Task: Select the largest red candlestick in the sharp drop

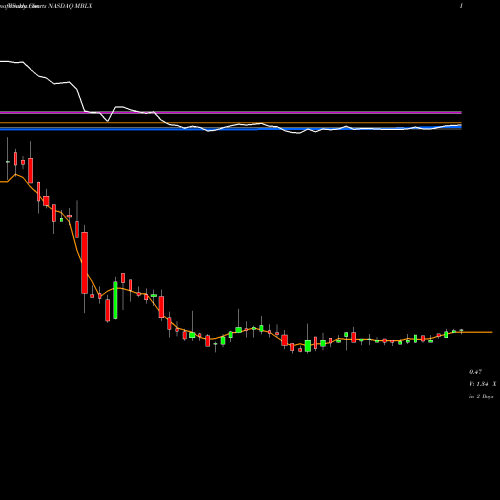Action: point(85,263)
